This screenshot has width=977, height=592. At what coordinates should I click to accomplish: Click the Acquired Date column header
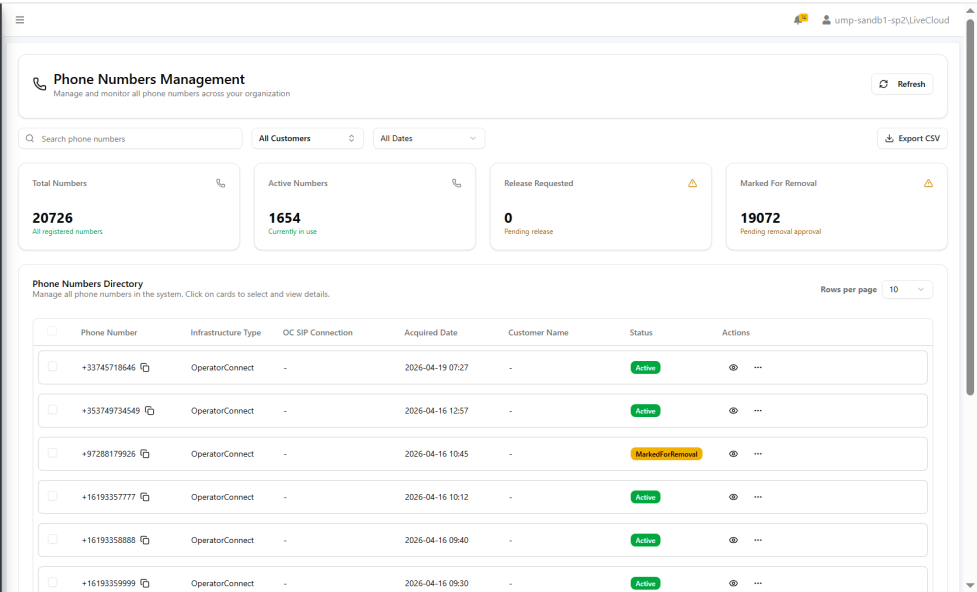point(431,333)
